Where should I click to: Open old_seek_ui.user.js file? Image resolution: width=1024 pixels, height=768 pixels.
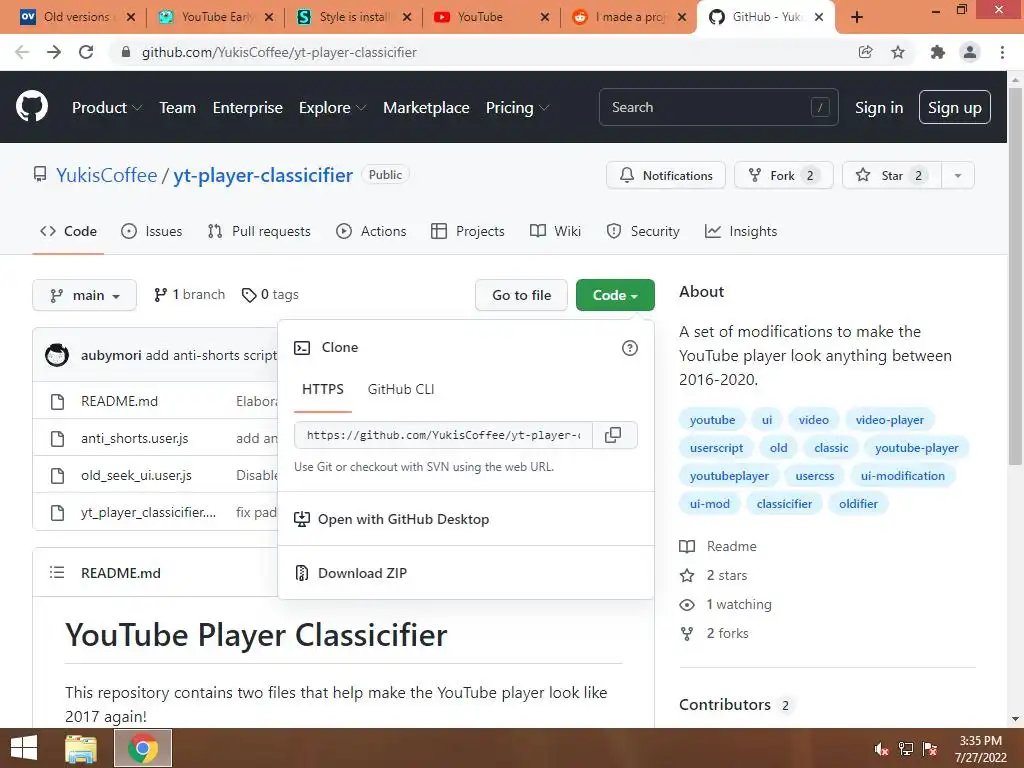coord(136,475)
